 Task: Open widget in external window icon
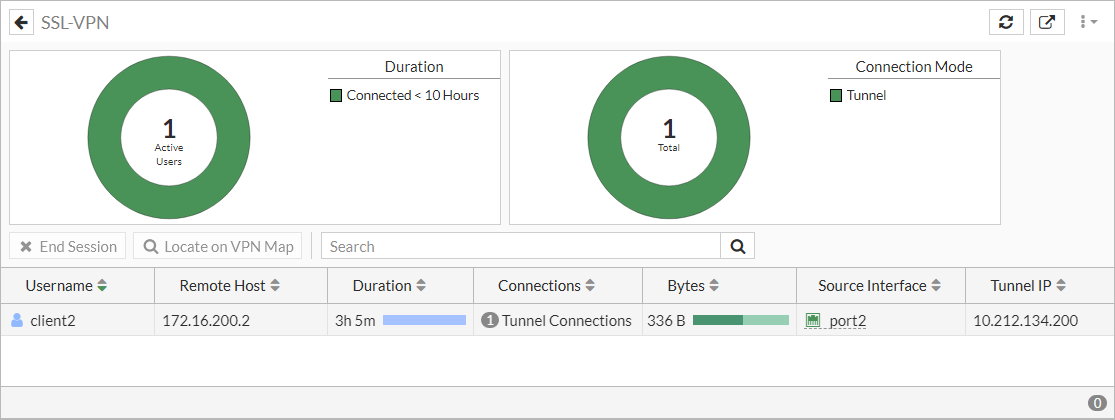[x=1046, y=22]
